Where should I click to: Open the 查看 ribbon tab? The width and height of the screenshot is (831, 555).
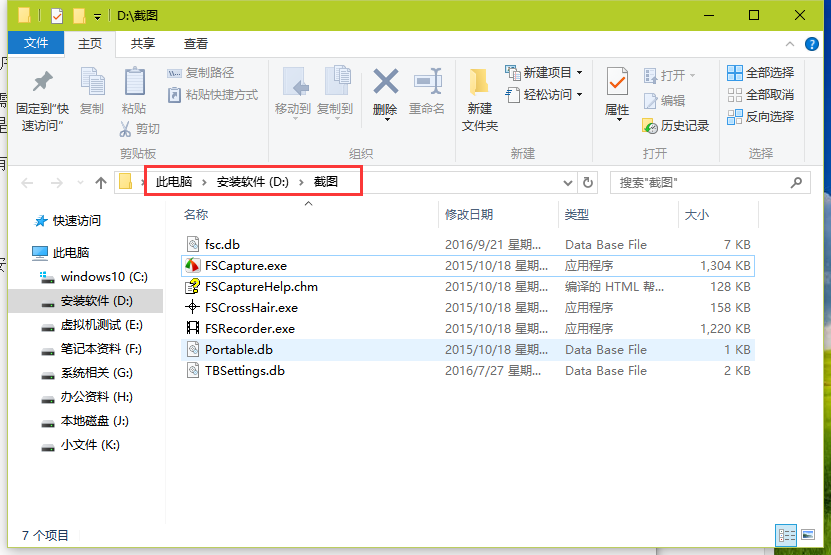[196, 44]
